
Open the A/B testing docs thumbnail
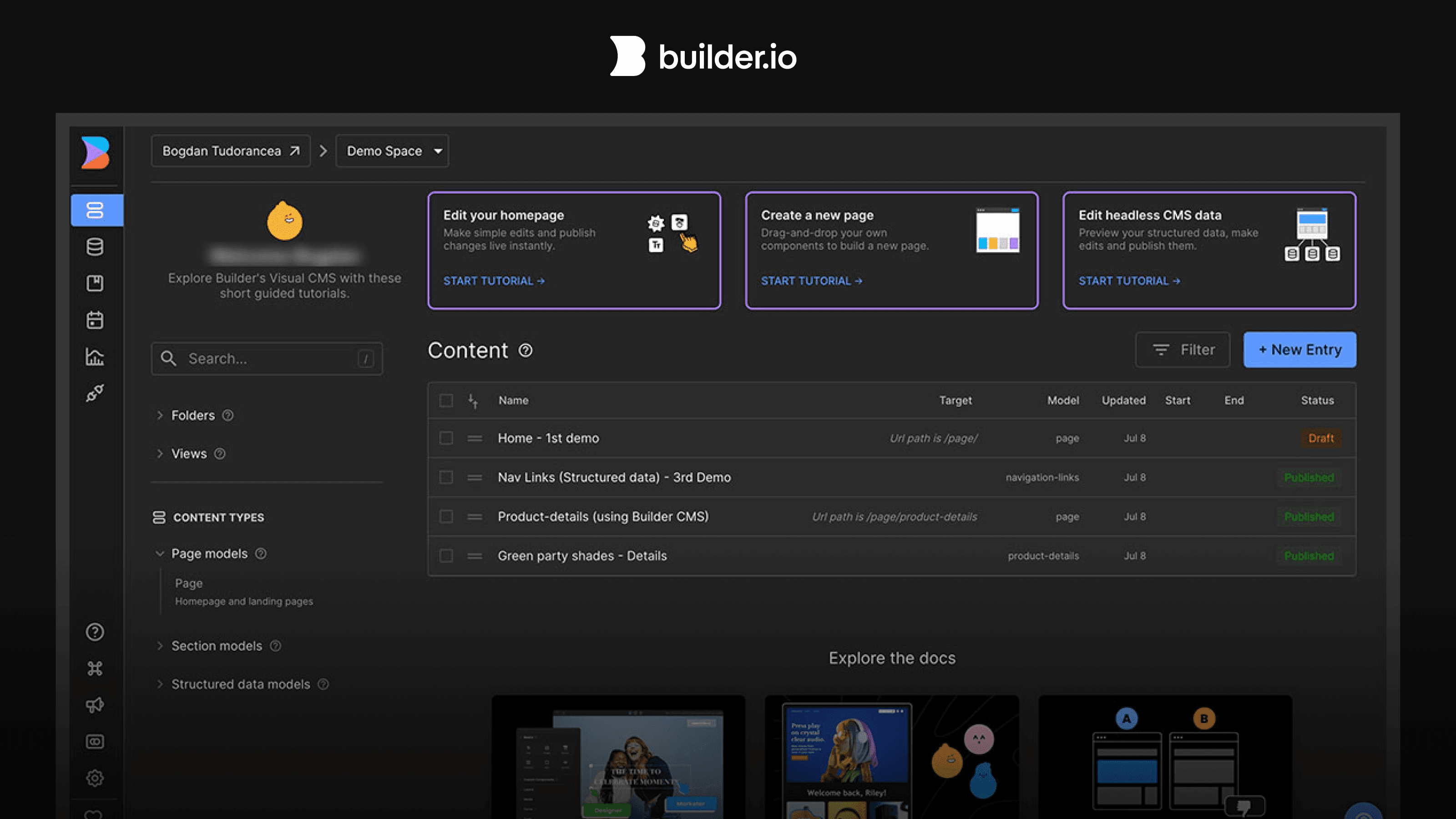[1165, 758]
